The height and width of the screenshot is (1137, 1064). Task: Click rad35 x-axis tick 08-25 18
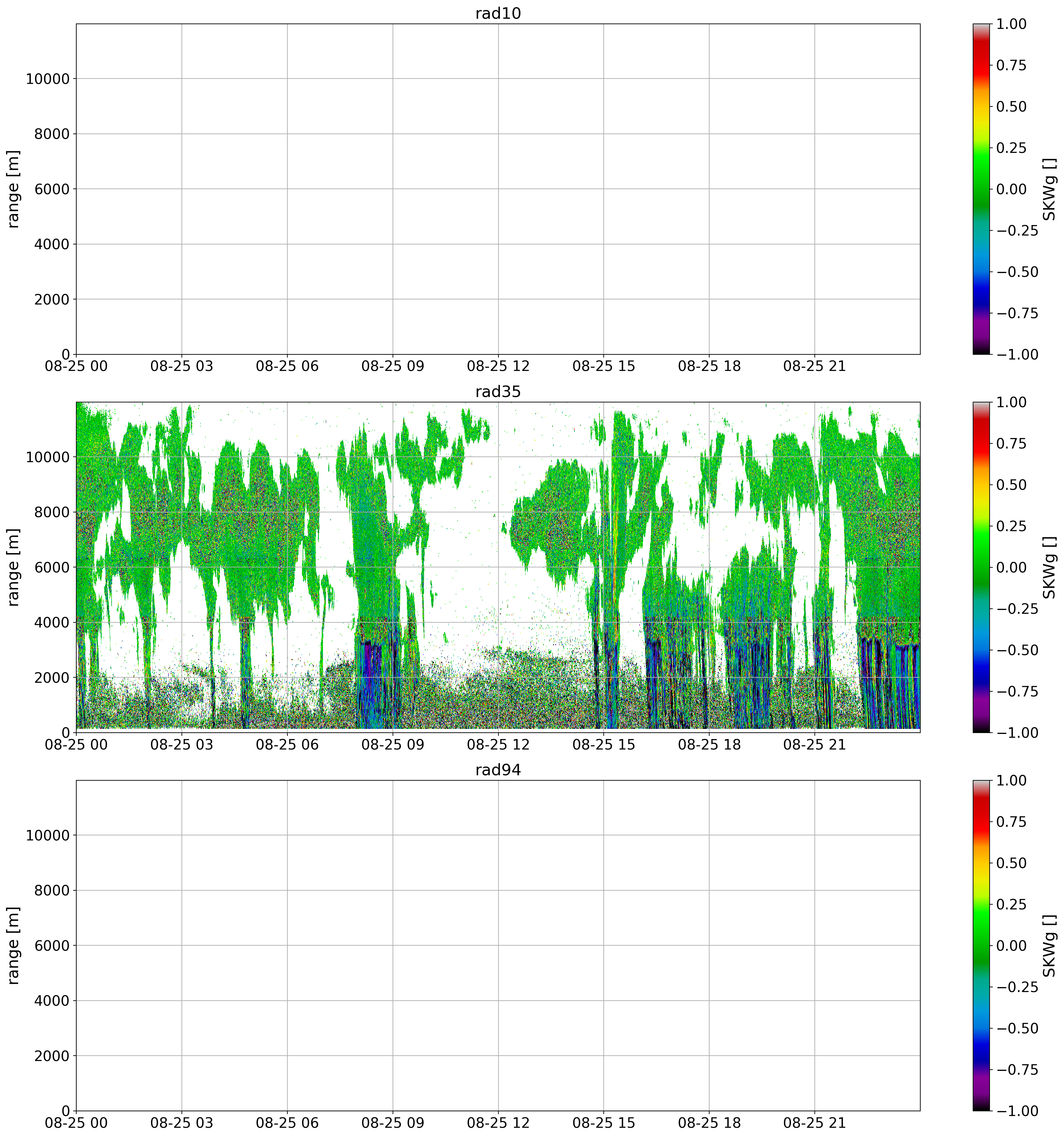pos(709,745)
